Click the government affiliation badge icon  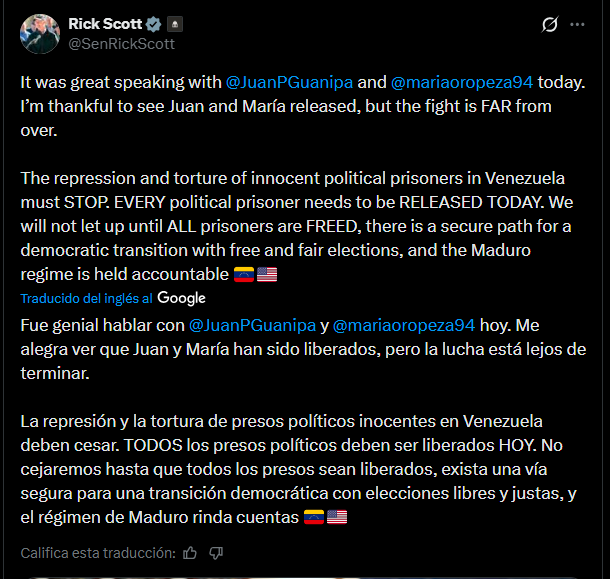pos(174,24)
